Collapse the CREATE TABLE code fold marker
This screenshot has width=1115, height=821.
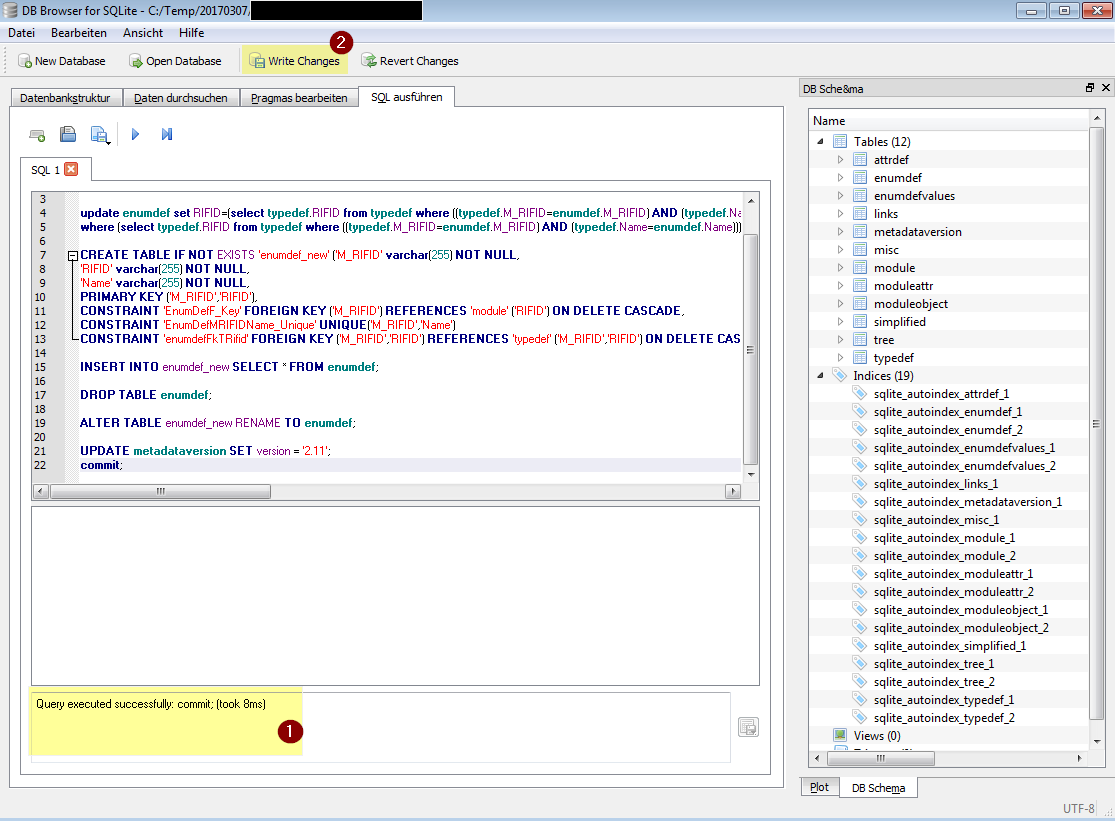point(72,256)
